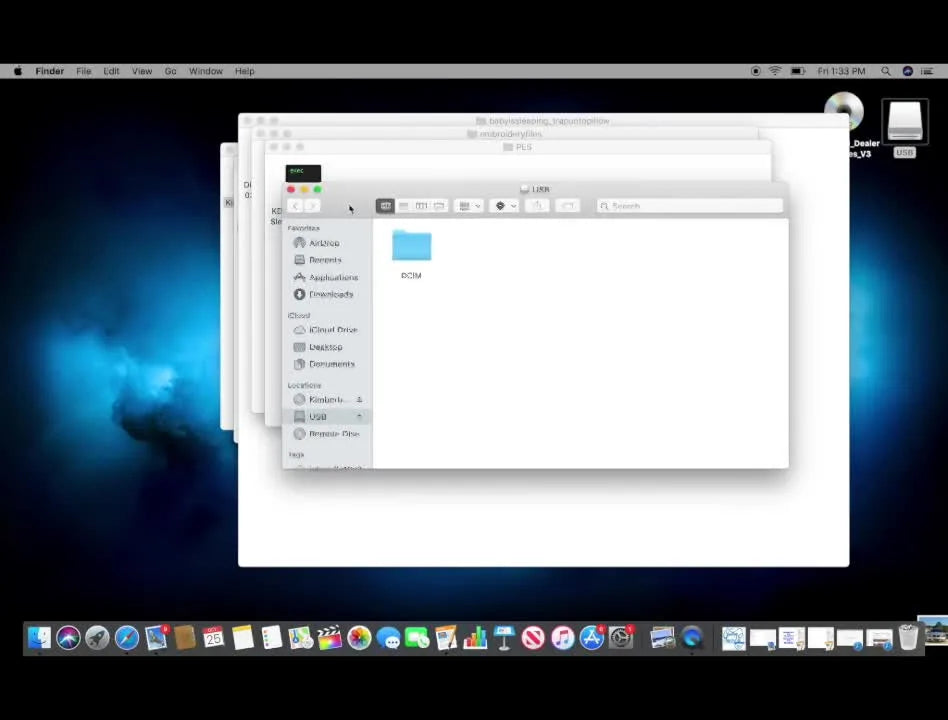
Task: Click the Edit Tags toolbar button
Action: pyautogui.click(x=567, y=206)
